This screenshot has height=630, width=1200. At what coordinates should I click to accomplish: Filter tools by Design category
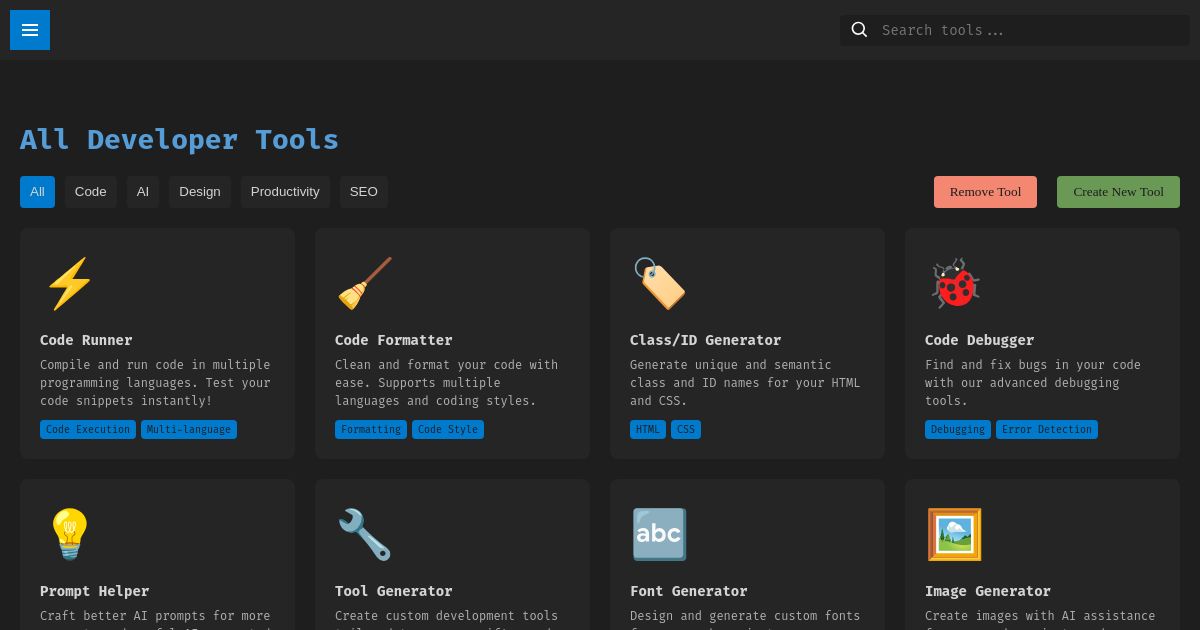click(x=199, y=191)
